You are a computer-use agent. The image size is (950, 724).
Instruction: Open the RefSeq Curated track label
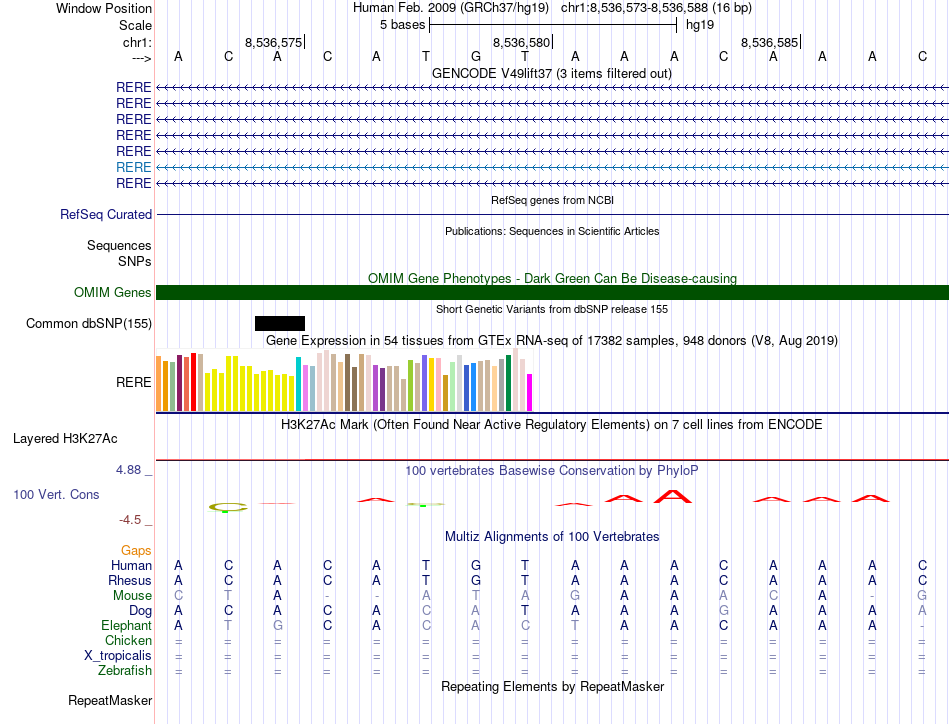(x=106, y=214)
